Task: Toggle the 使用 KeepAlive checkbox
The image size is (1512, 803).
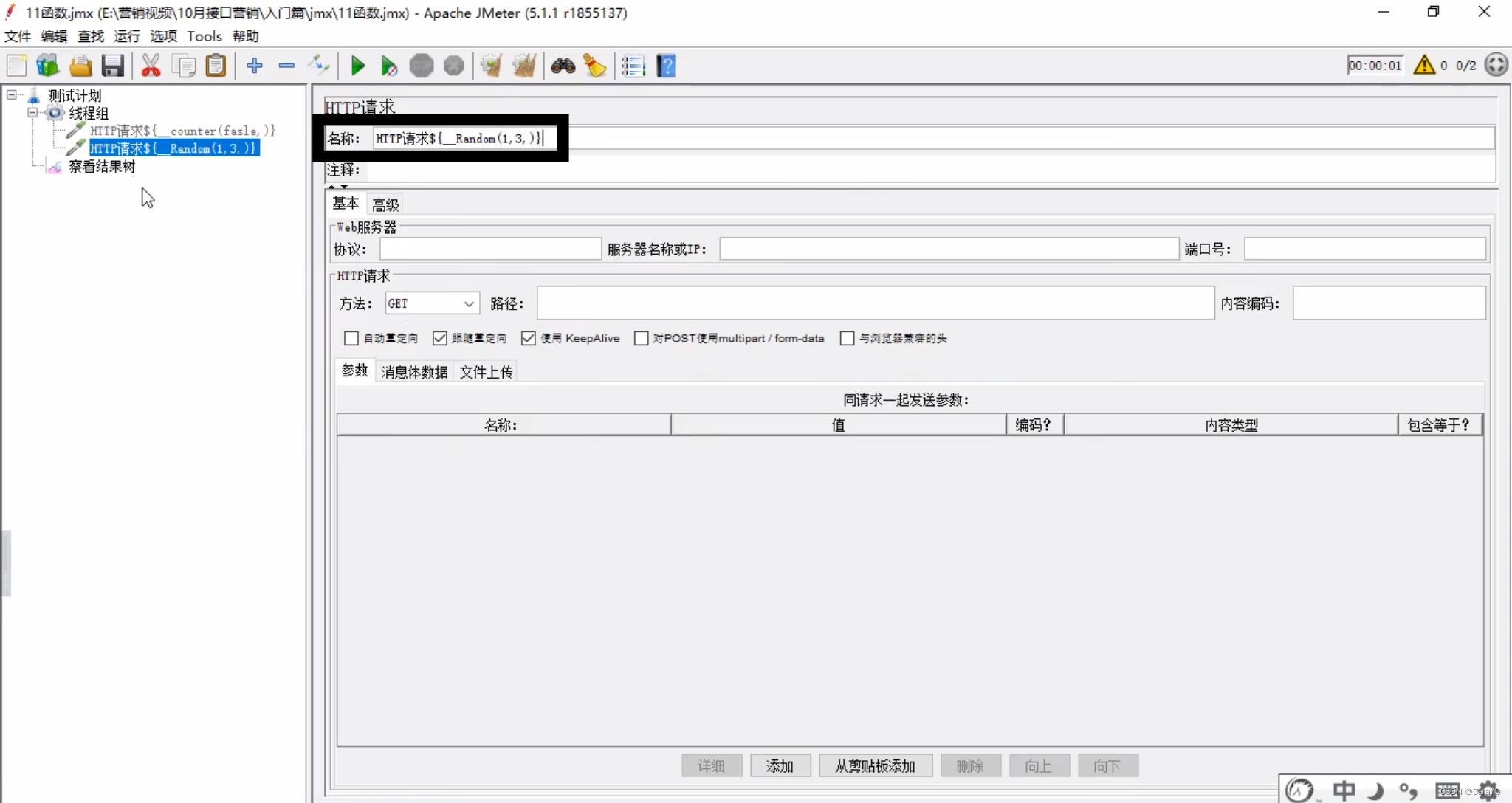Action: point(529,338)
